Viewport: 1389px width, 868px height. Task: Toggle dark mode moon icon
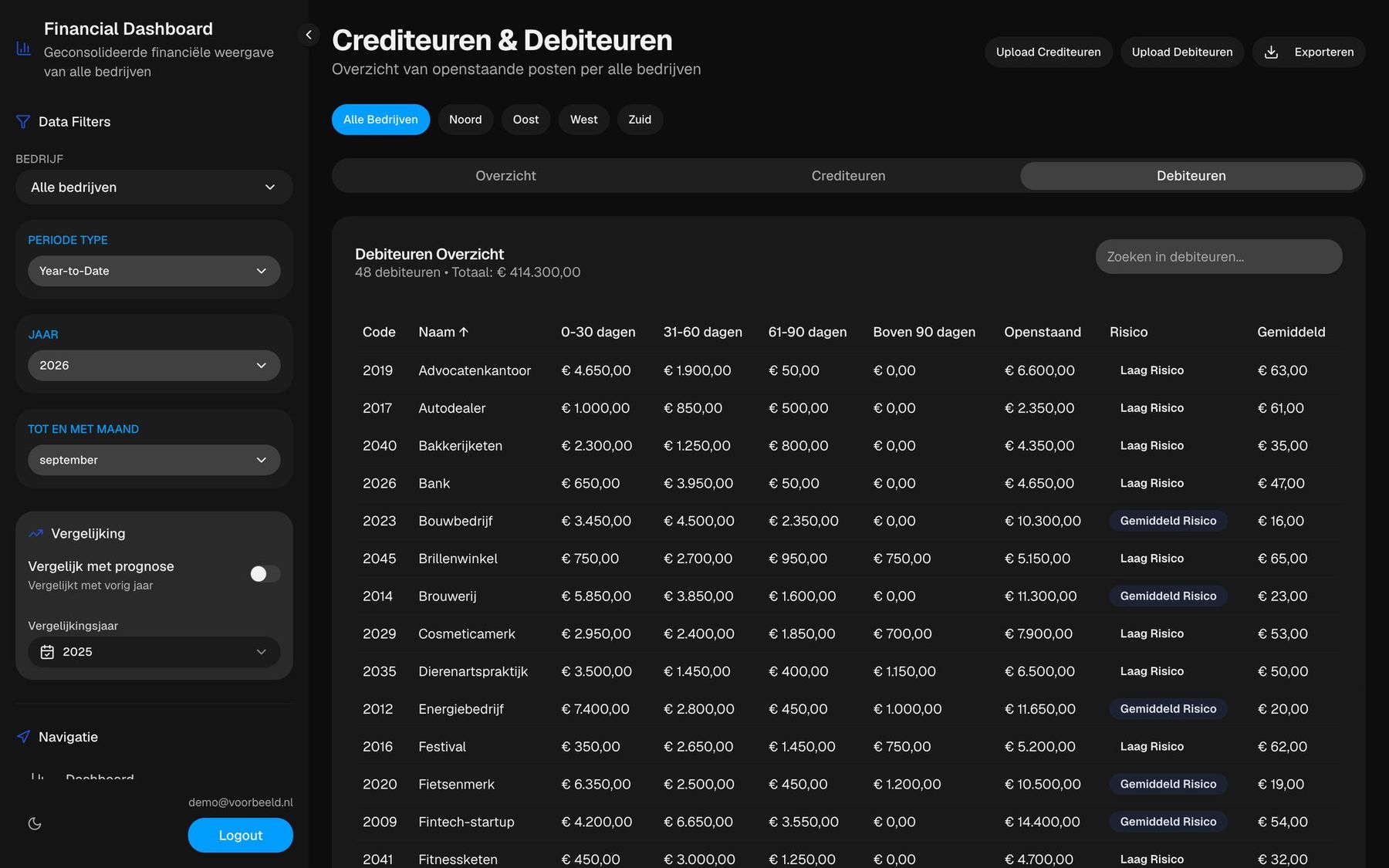coord(35,823)
